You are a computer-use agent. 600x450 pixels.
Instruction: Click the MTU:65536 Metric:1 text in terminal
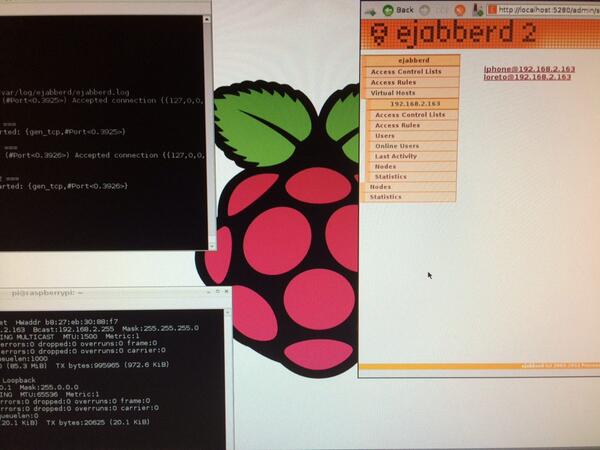click(61, 394)
